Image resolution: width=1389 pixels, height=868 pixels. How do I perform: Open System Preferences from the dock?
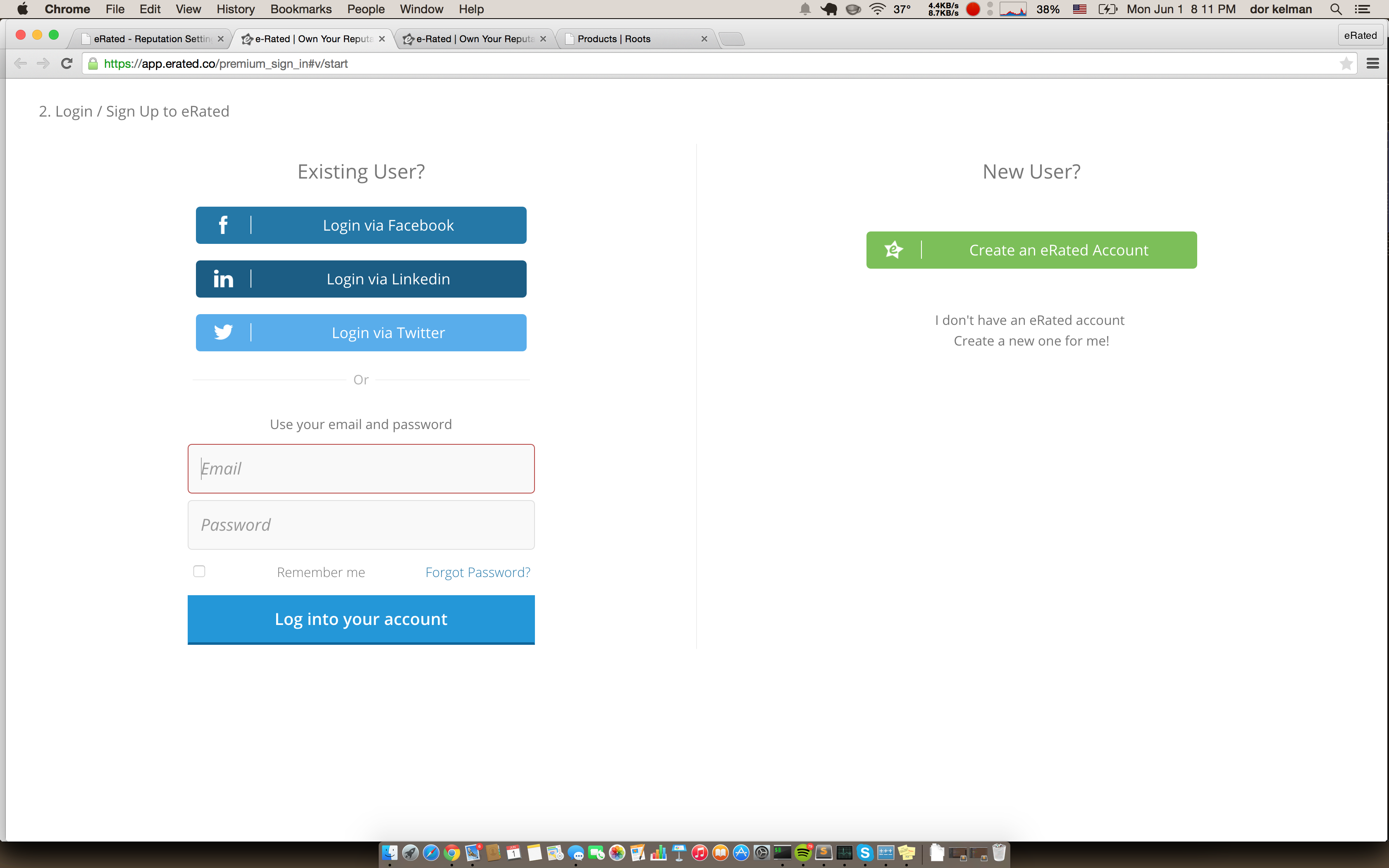761,853
